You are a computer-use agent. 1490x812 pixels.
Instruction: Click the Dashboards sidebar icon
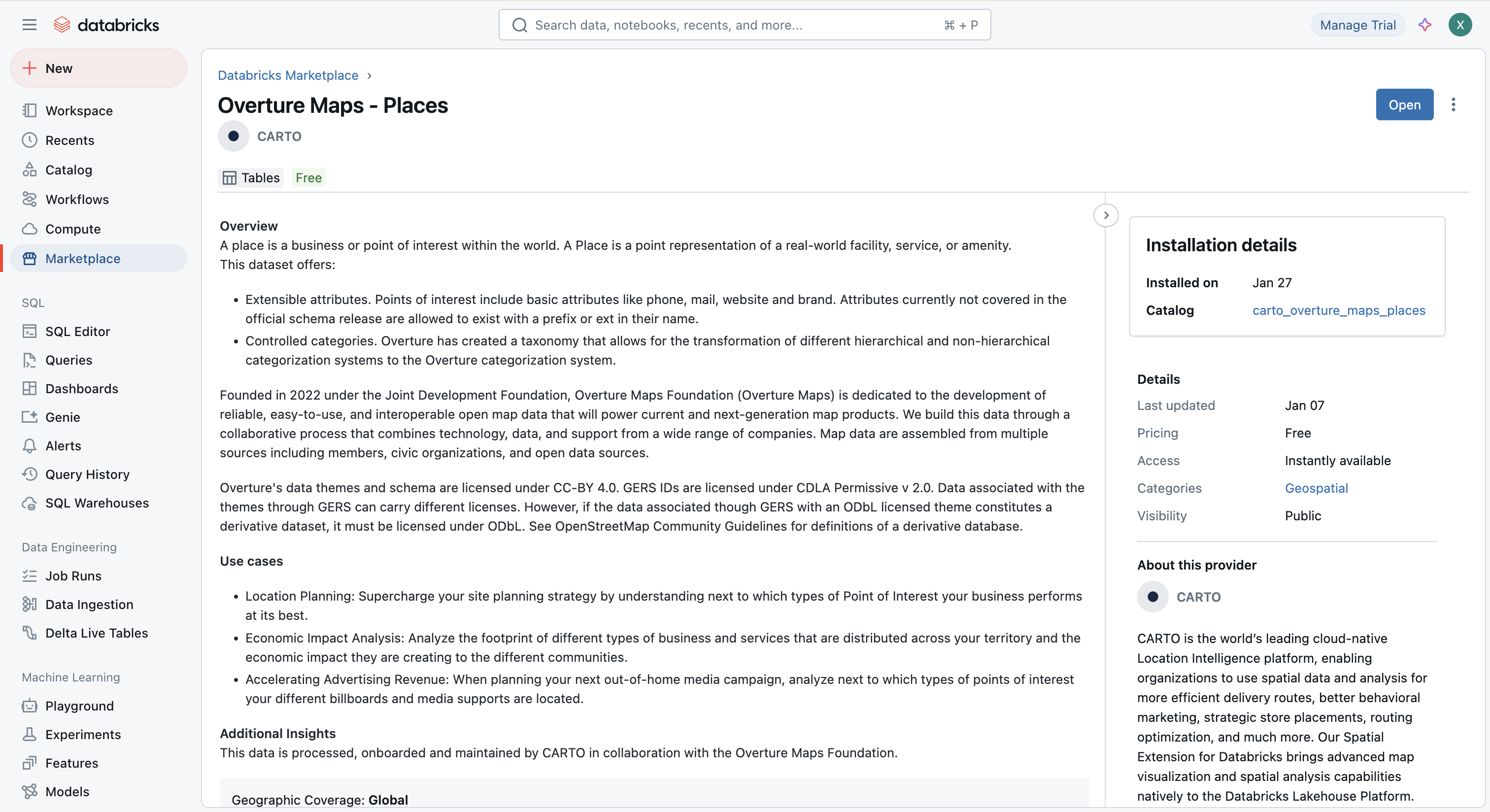coord(30,389)
